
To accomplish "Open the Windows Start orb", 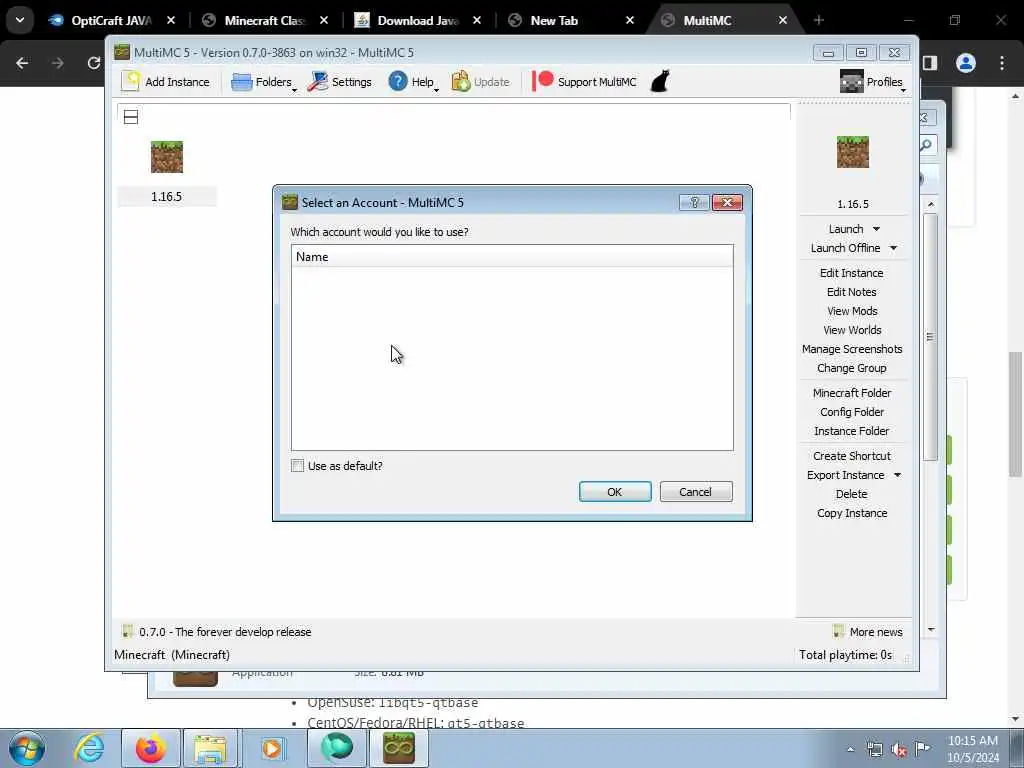I will 27,748.
